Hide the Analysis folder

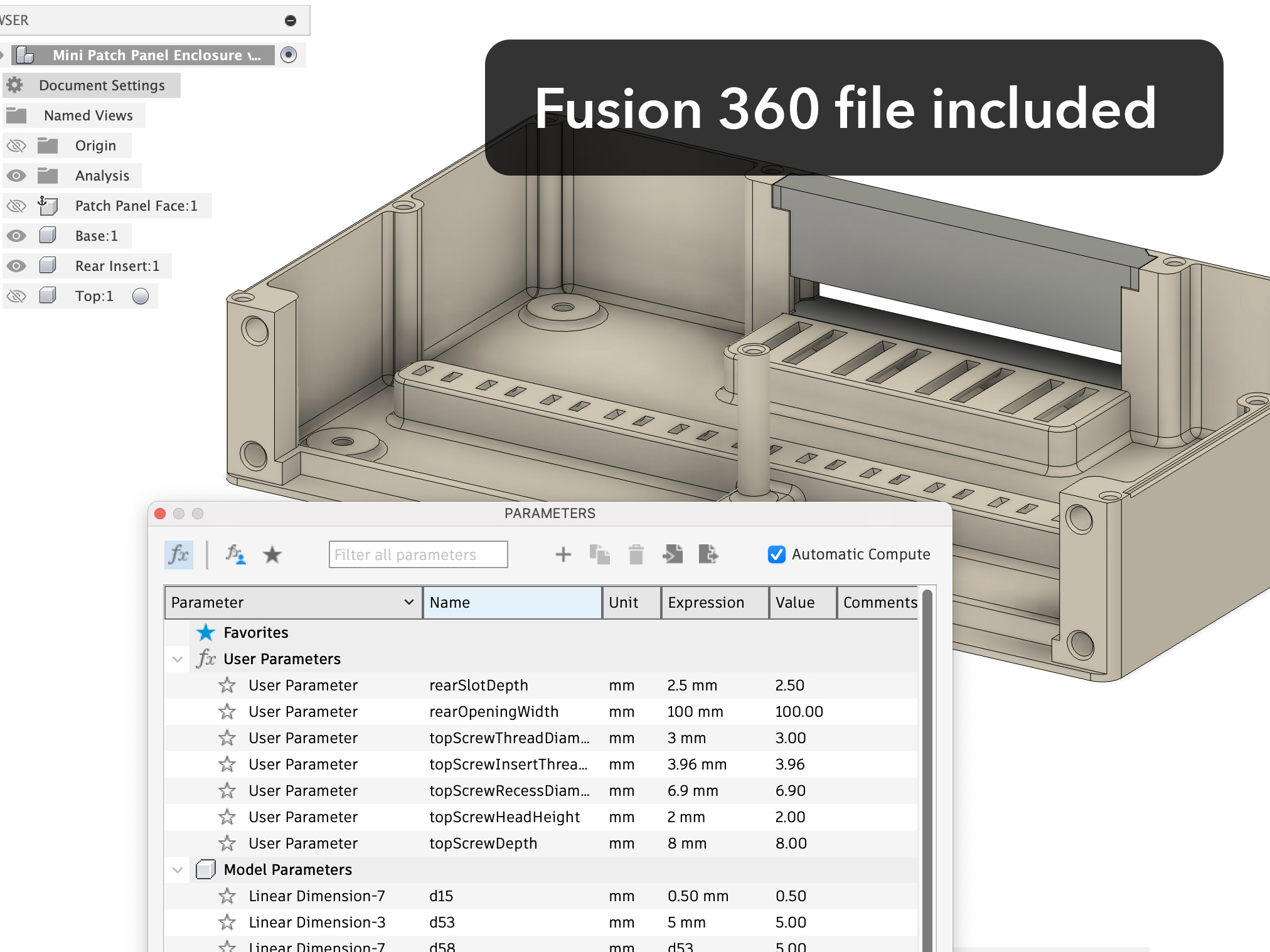pos(16,176)
